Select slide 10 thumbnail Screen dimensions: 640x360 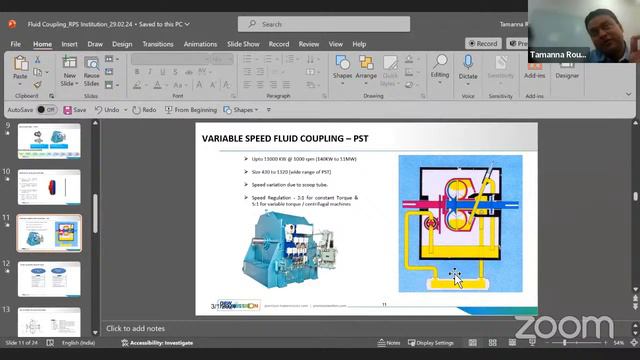point(49,187)
